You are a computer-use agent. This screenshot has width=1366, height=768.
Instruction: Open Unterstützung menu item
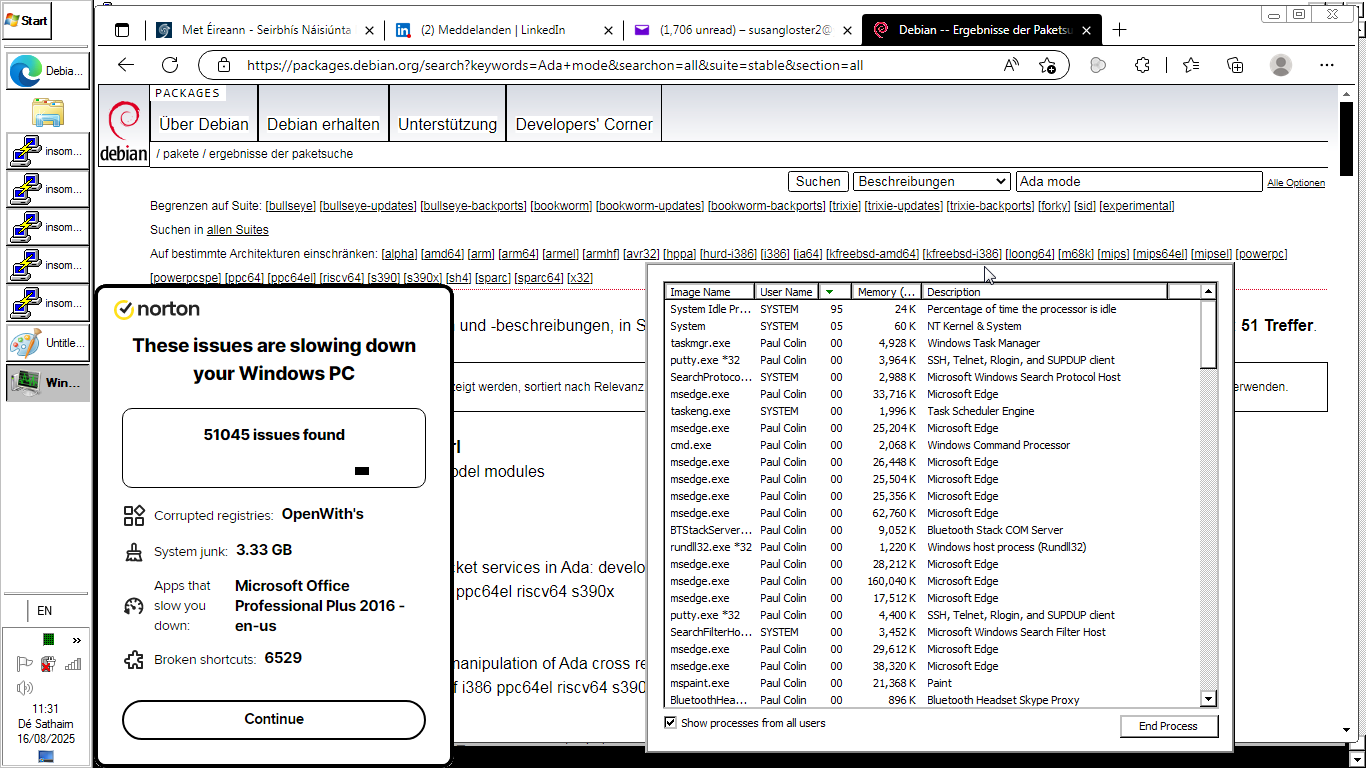(447, 125)
